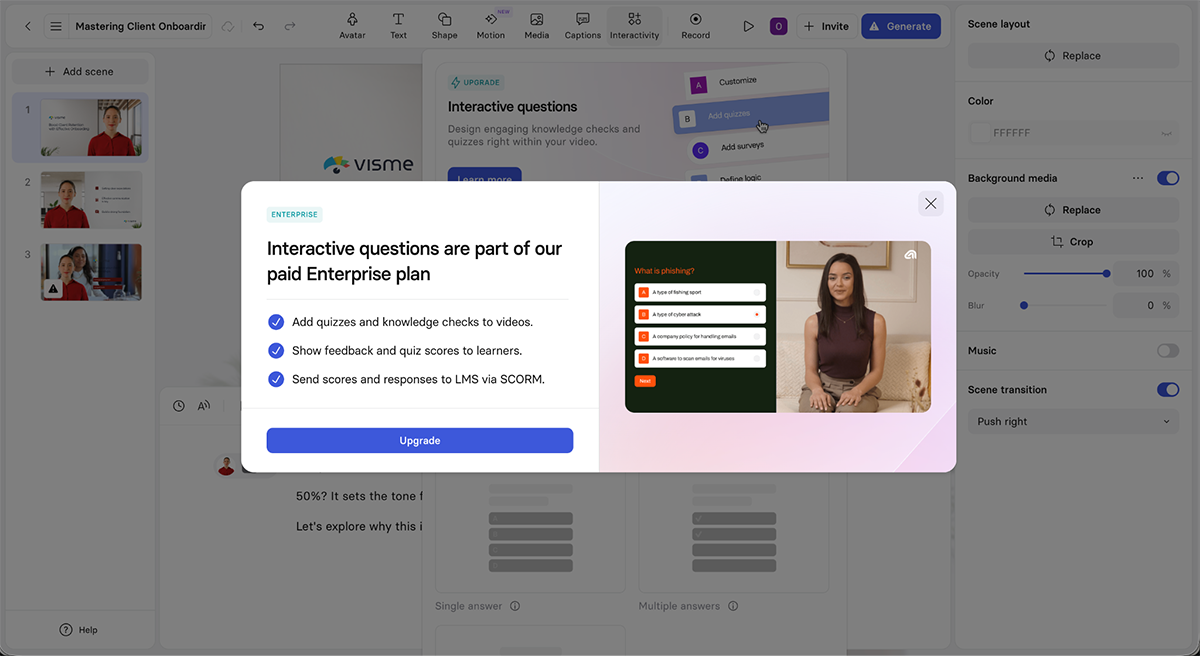Toggle the Music switch
The width and height of the screenshot is (1200, 656).
click(x=1168, y=351)
